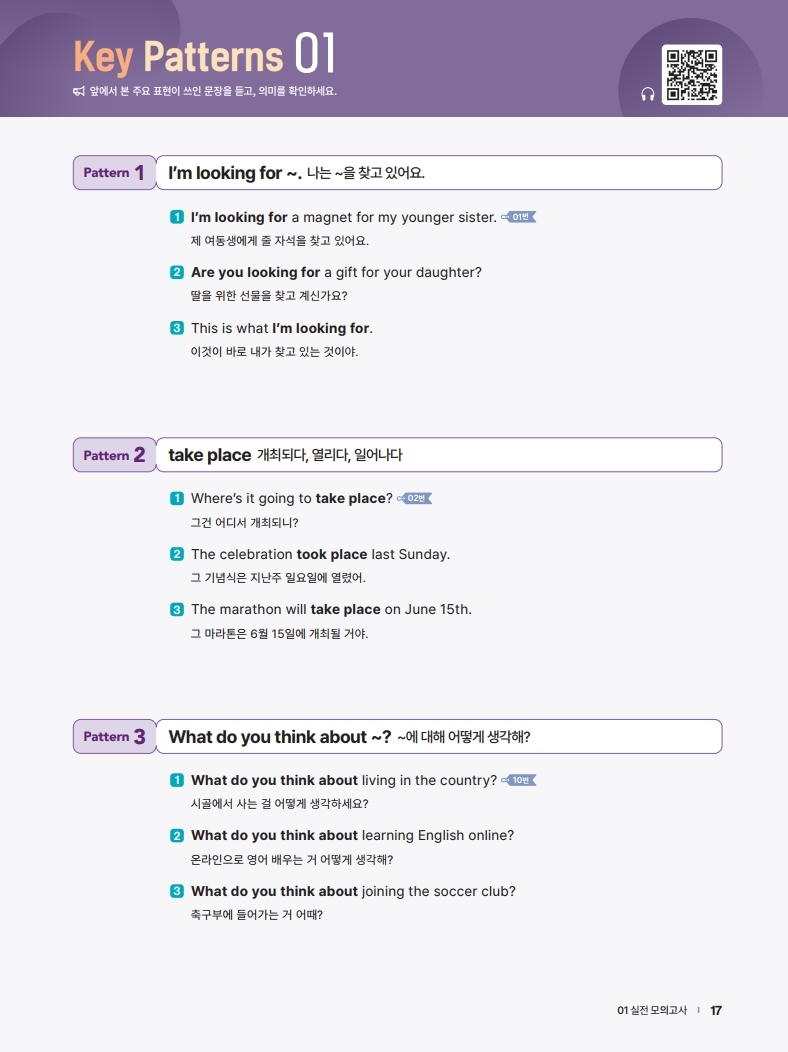This screenshot has height=1052, width=788.
Task: Click the megaphone icon below the title
Action: click(79, 92)
